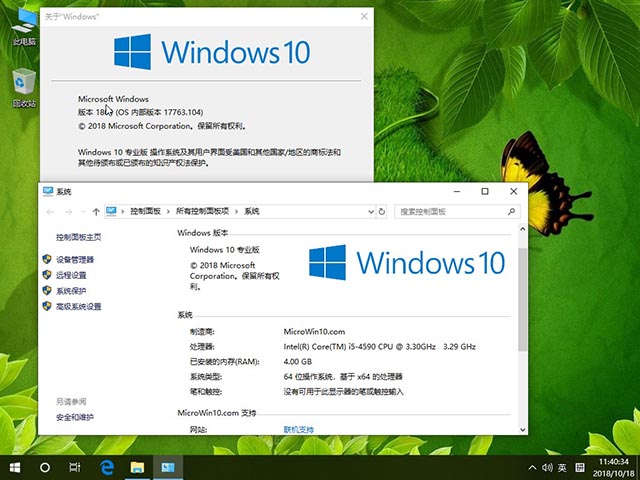Click manufacturer value MicroWin10.com
The width and height of the screenshot is (640, 480).
(314, 331)
